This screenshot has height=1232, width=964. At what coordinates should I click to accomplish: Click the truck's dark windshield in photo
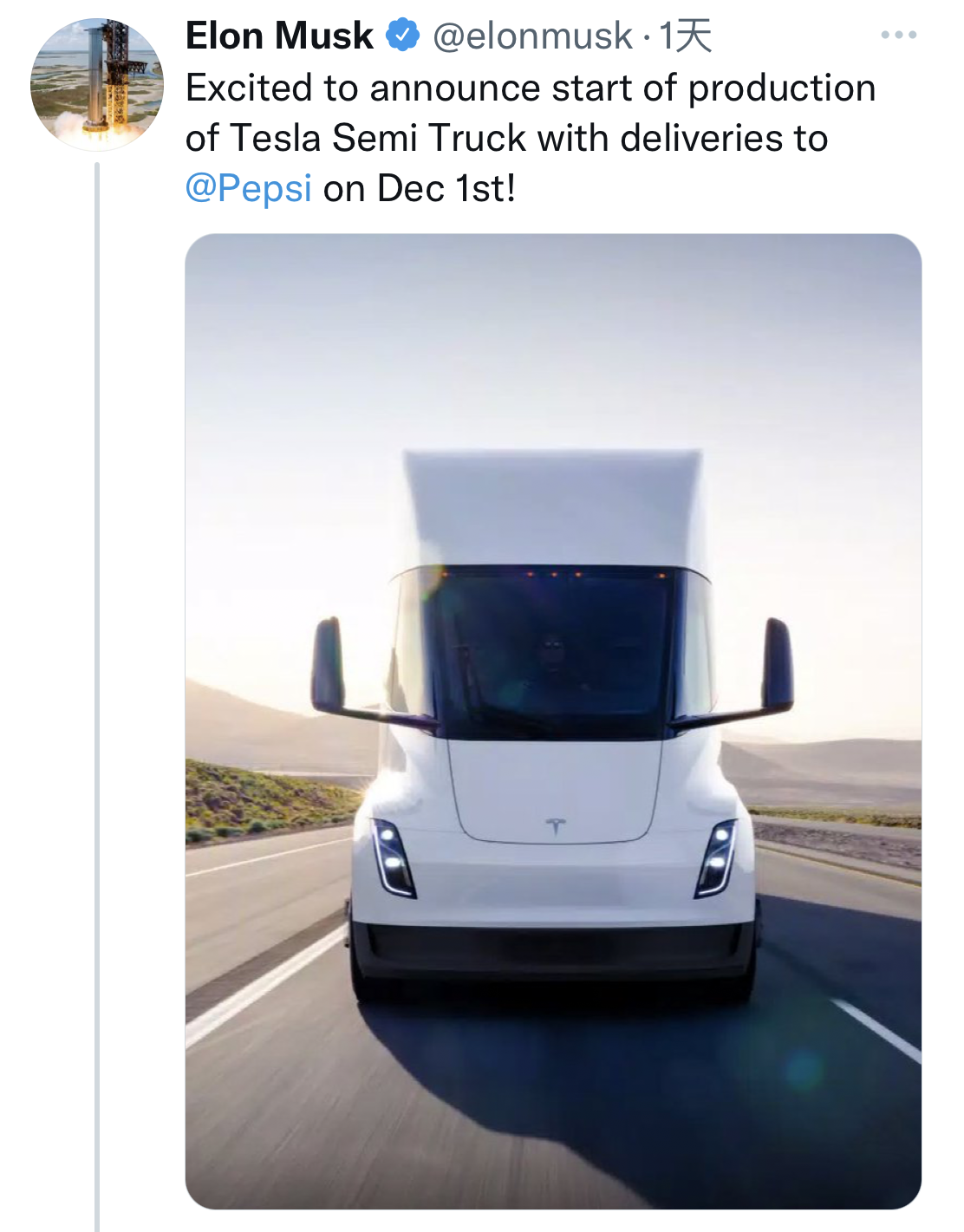(x=553, y=650)
